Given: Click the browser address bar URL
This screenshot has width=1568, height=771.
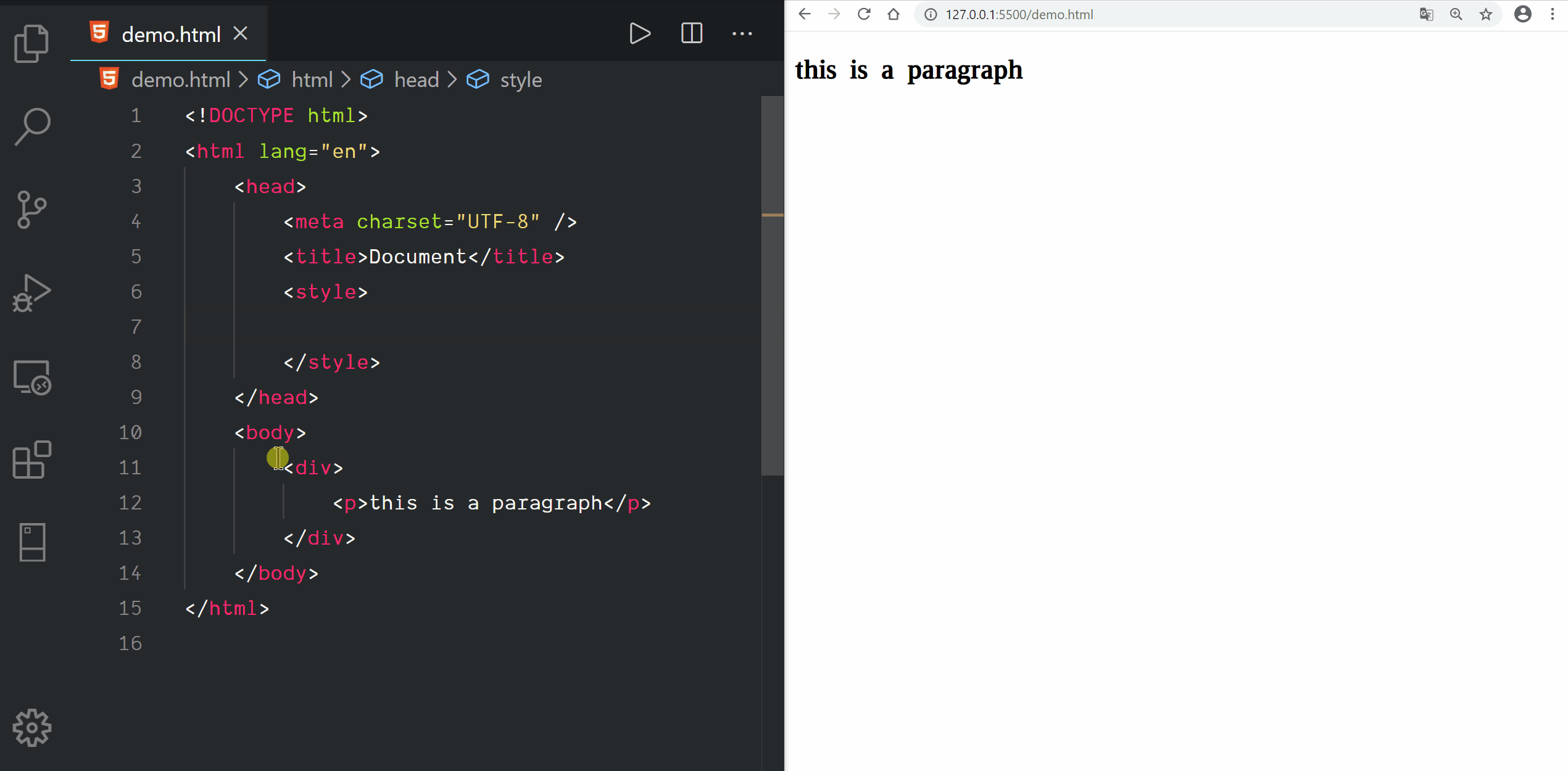Looking at the screenshot, I should (1019, 14).
